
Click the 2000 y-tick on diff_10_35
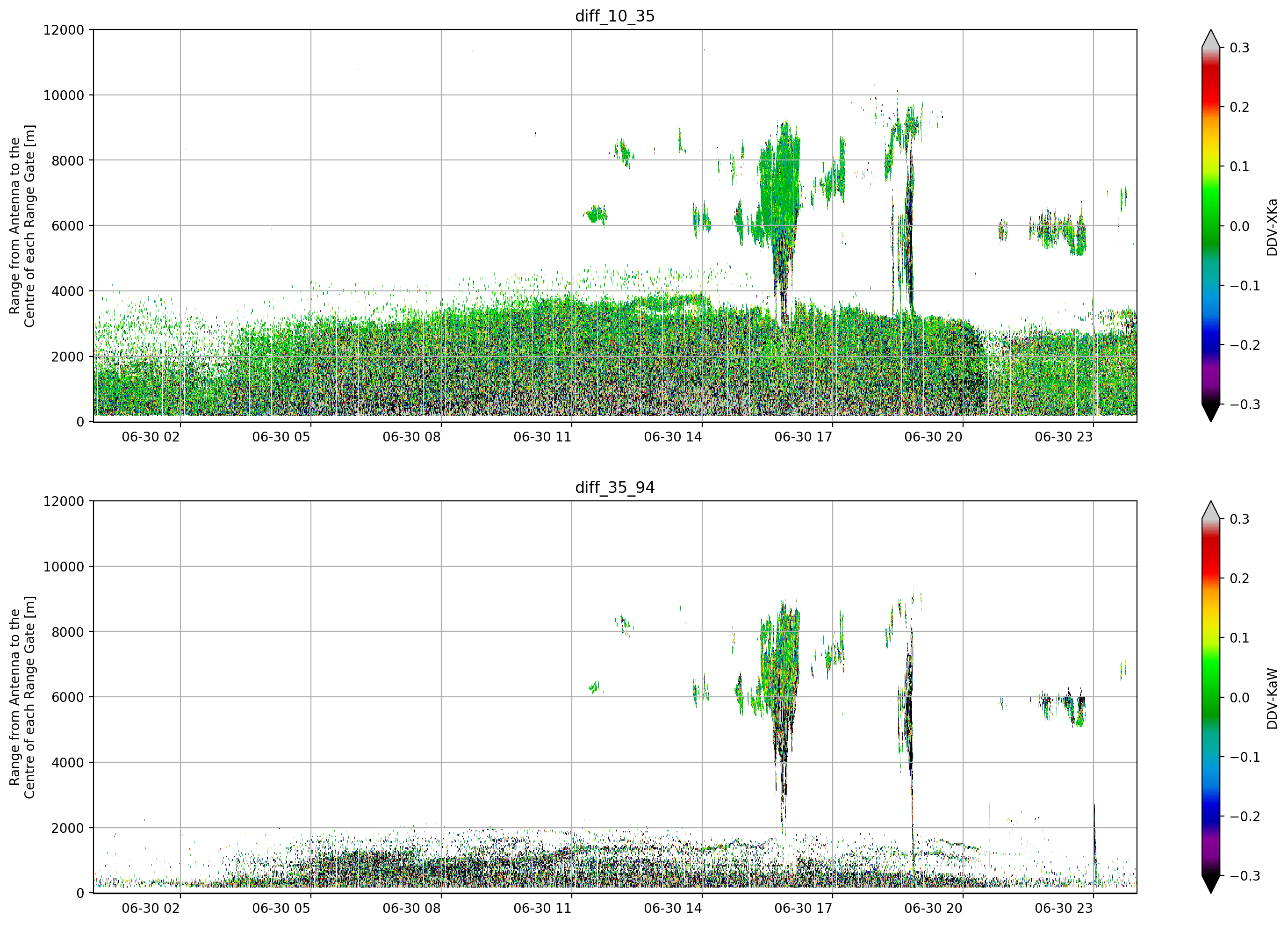68,356
